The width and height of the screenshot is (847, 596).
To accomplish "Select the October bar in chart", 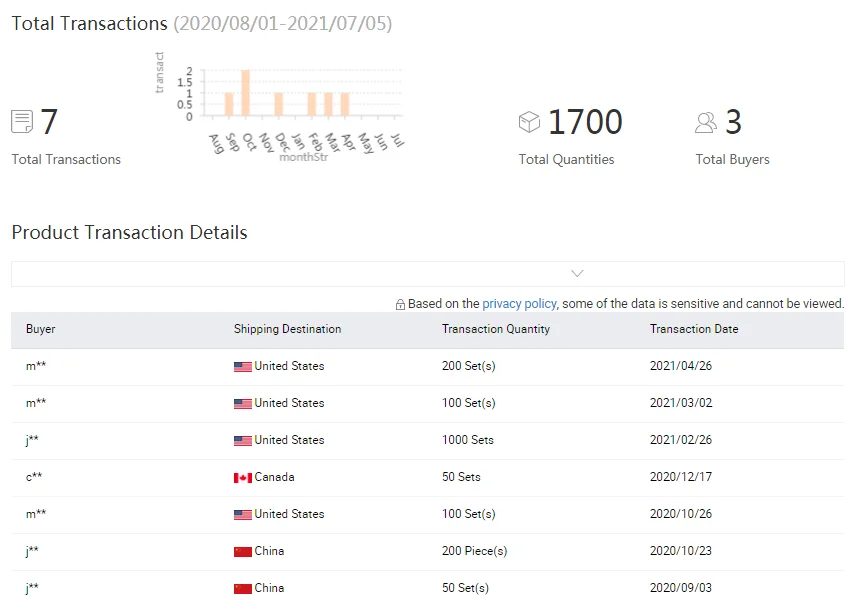I will pos(245,93).
